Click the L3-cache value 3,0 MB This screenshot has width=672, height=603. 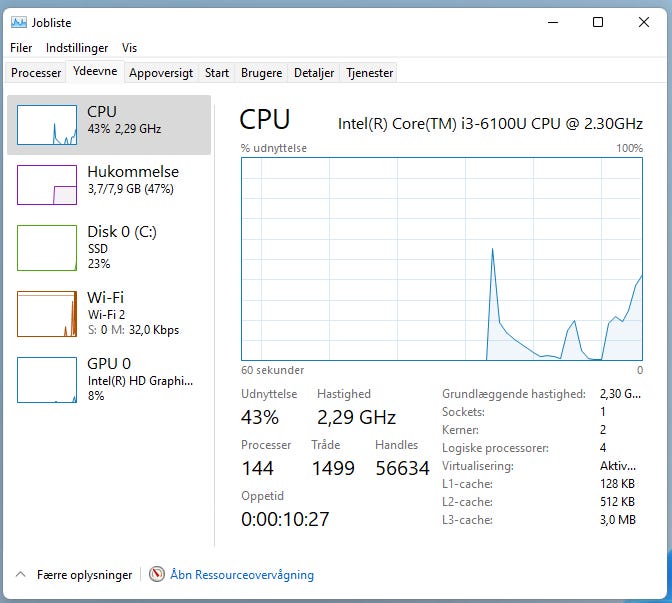(618, 520)
